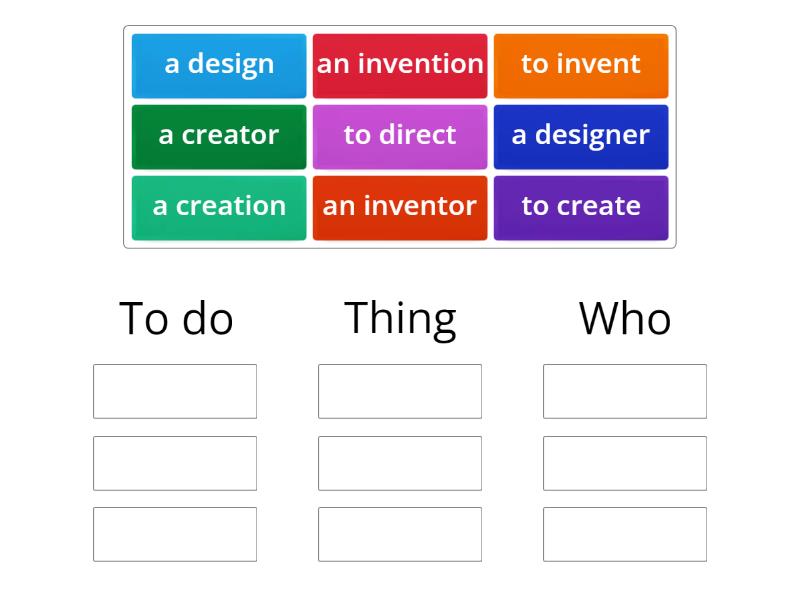Click the 'Thing' column heading
The height and width of the screenshot is (600, 800).
(399, 317)
